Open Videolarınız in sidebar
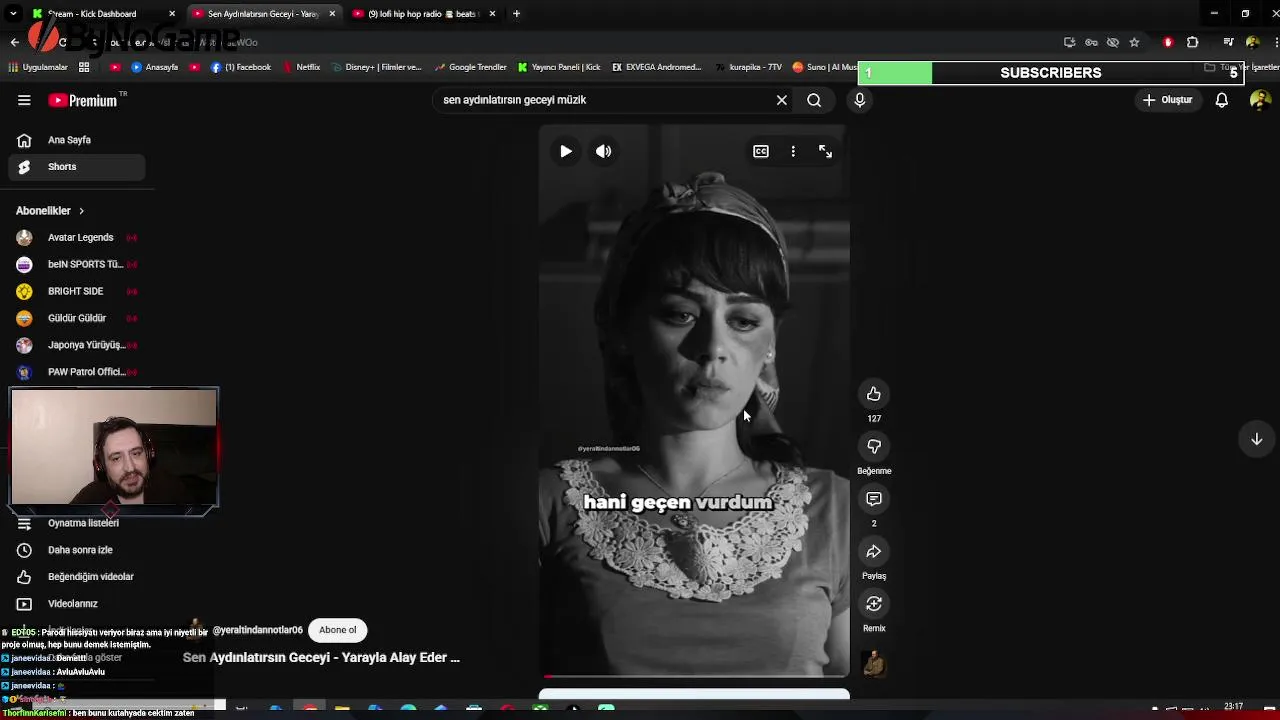Image resolution: width=1280 pixels, height=720 pixels. coord(77,604)
